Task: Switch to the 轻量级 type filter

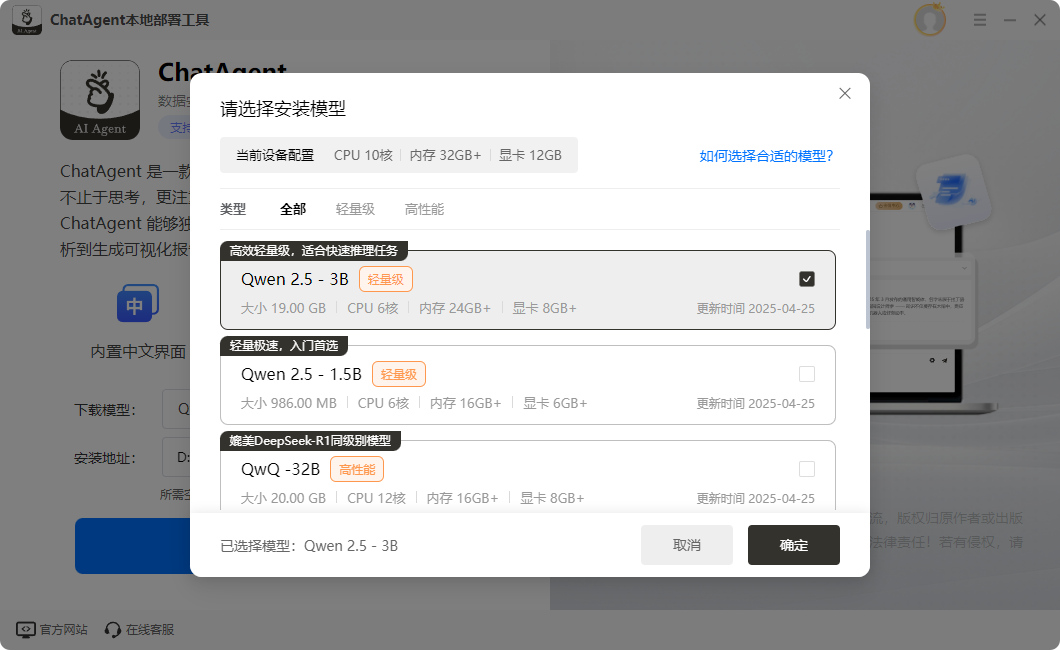Action: (x=355, y=209)
